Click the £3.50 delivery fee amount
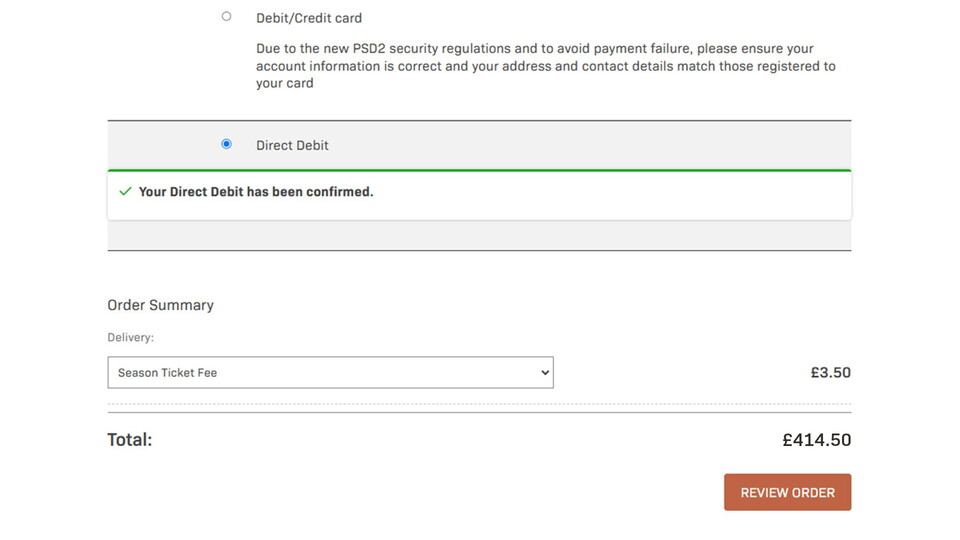Viewport: 960px width, 540px height. coord(830,372)
